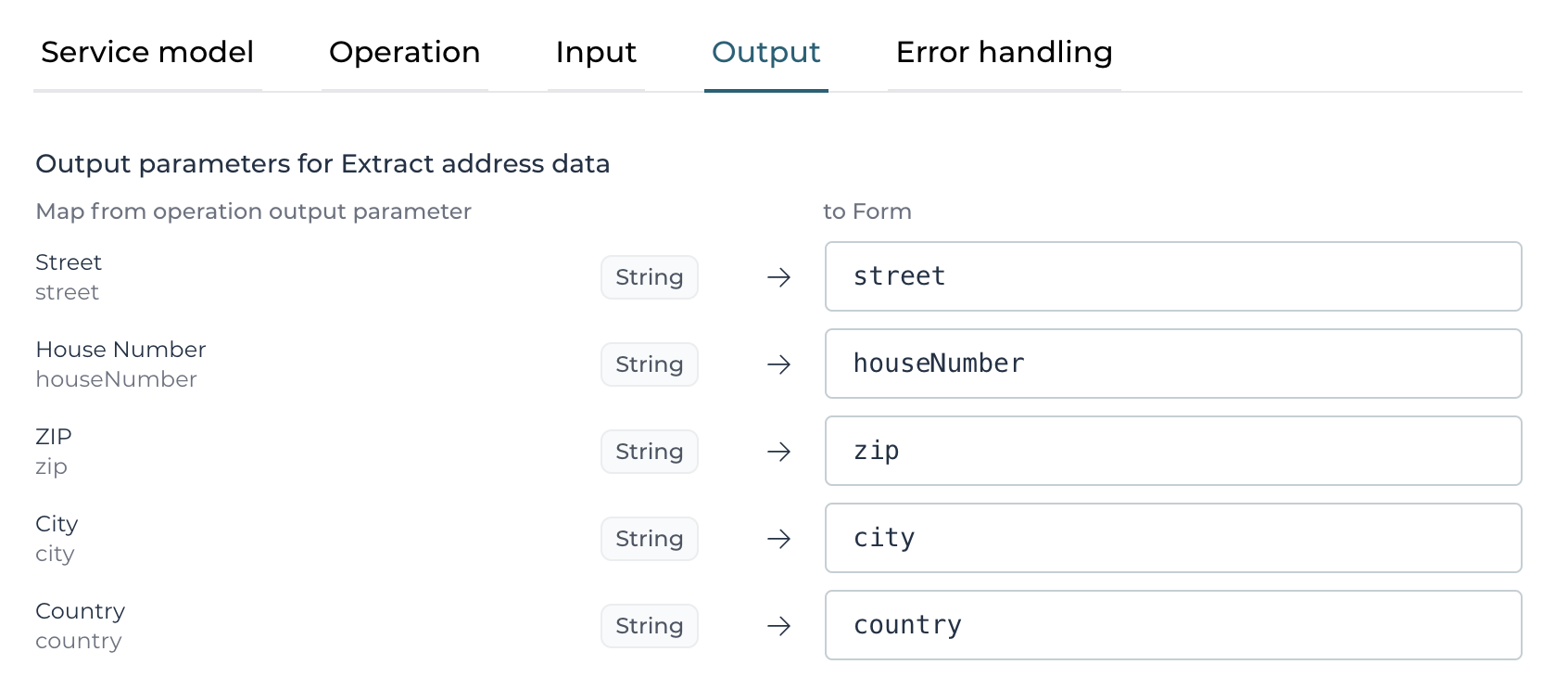1568x677 pixels.
Task: Focus the houseNumber form field
Action: [x=1172, y=364]
